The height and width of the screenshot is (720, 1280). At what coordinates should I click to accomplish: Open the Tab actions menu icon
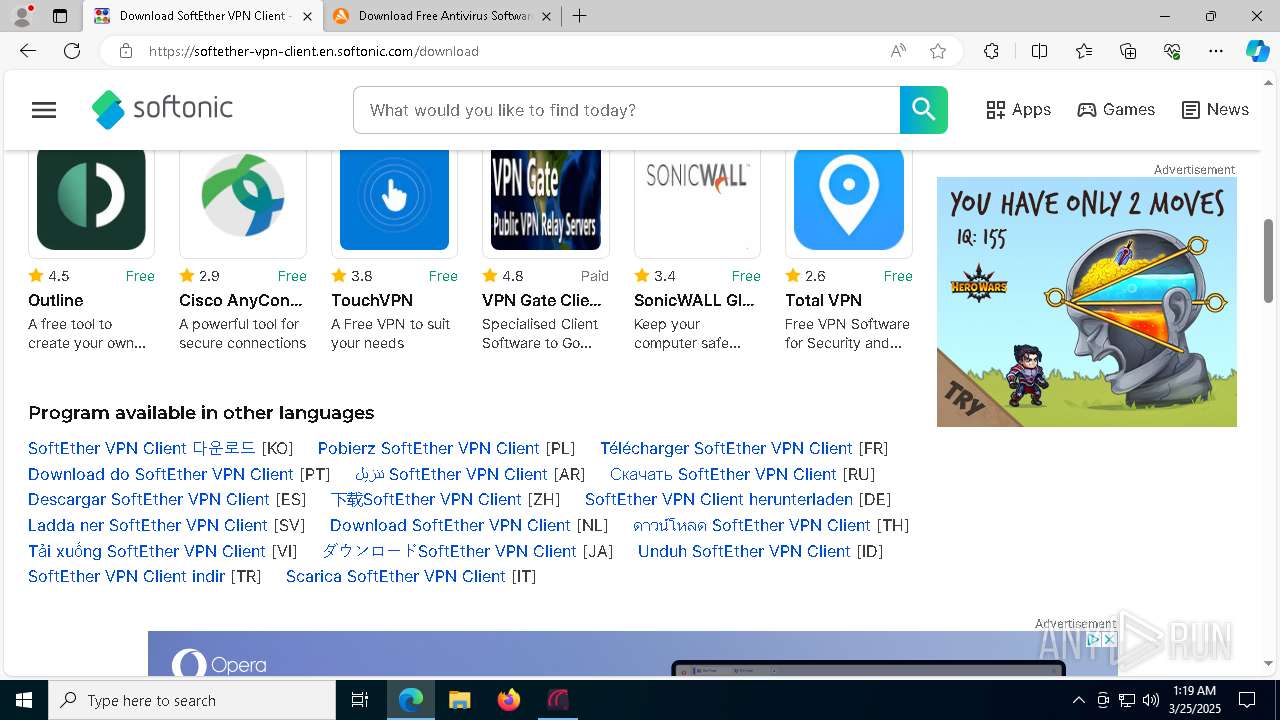[x=60, y=16]
